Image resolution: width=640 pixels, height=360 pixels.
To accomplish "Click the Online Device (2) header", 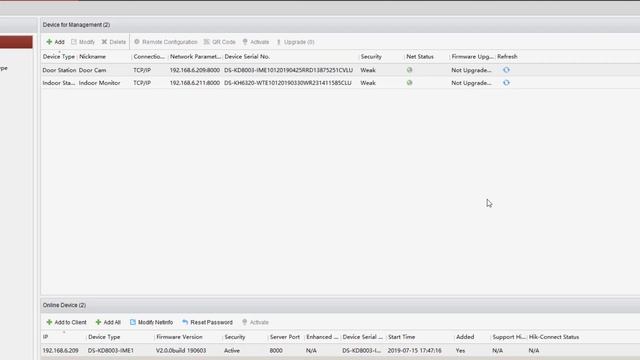I will click(64, 305).
